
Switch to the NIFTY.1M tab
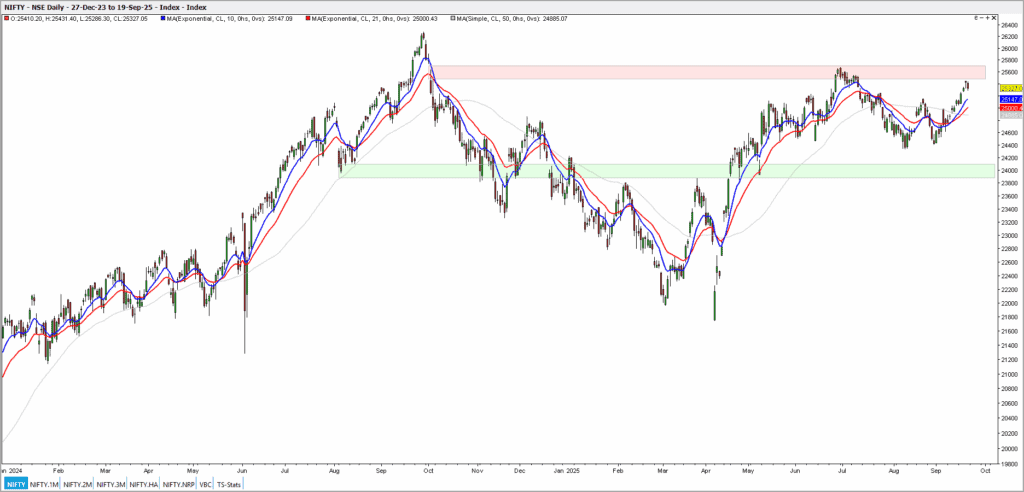(x=44, y=484)
